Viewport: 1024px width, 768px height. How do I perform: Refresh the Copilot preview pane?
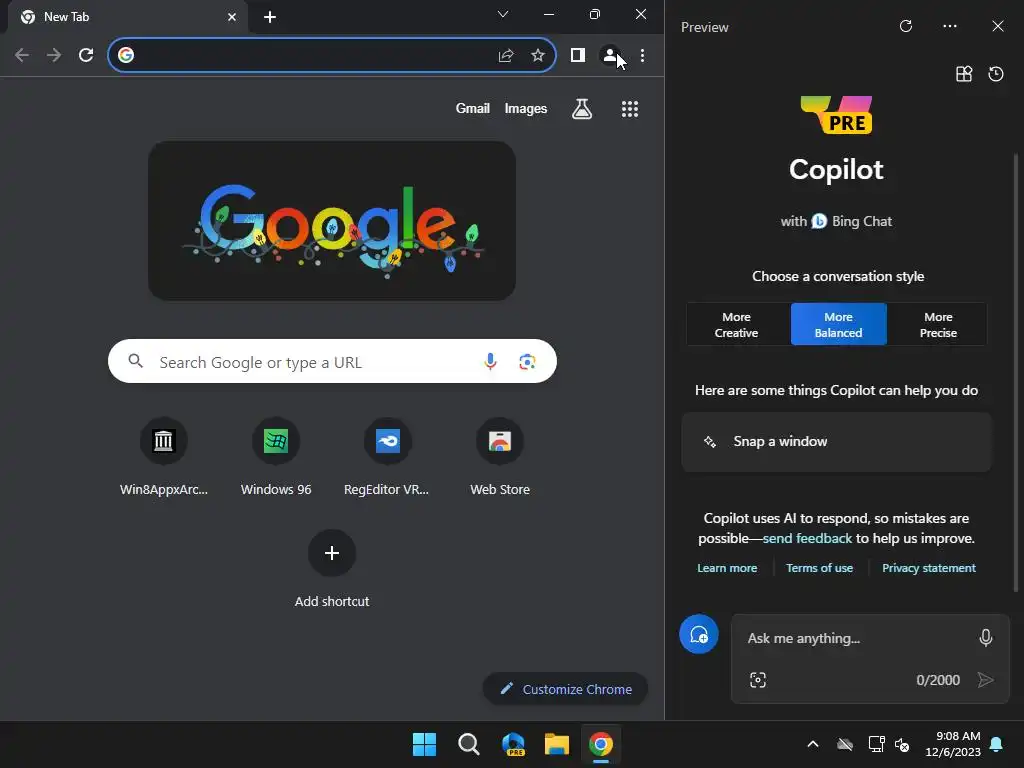tap(905, 26)
